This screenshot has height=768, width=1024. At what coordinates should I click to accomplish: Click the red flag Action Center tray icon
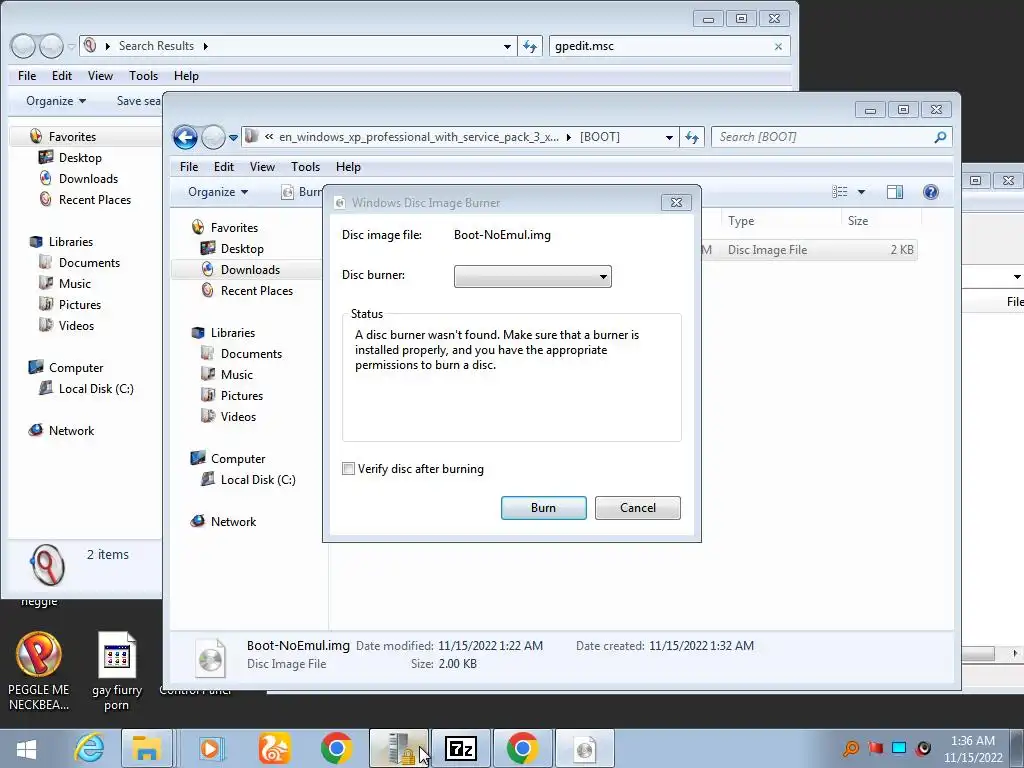[875, 748]
